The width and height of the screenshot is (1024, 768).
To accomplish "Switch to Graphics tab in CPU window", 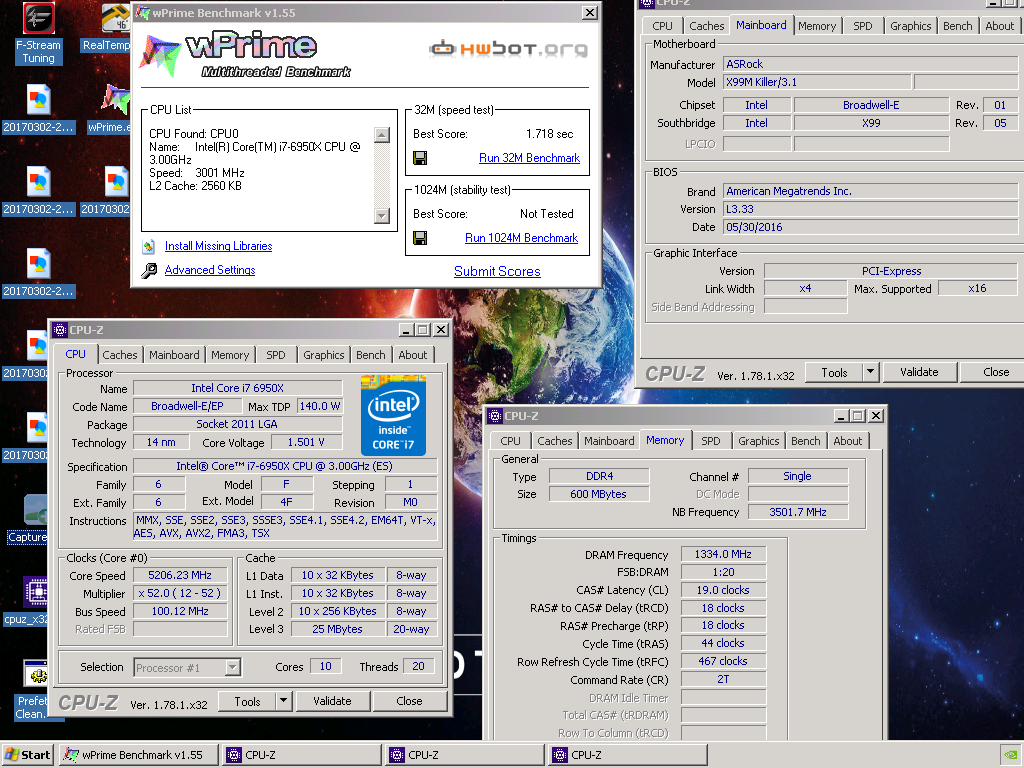I will click(x=324, y=355).
